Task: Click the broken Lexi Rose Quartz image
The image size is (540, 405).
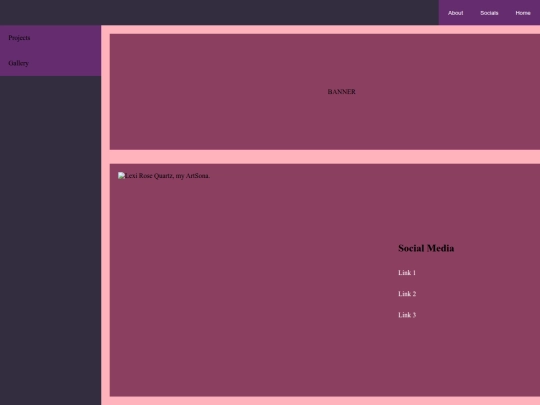Action: 164,176
